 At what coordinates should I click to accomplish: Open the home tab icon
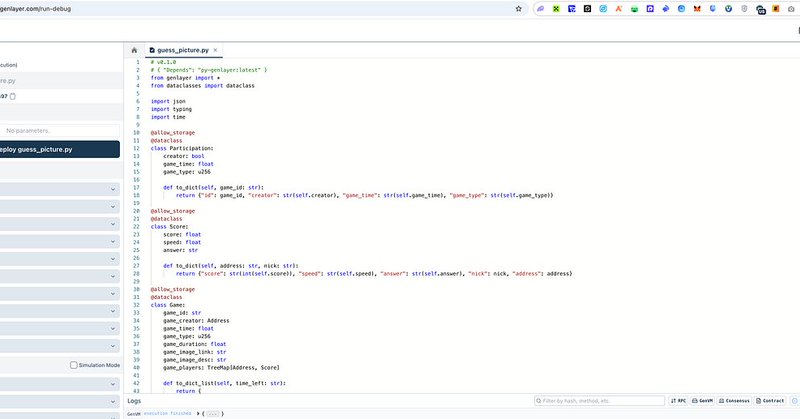click(134, 50)
